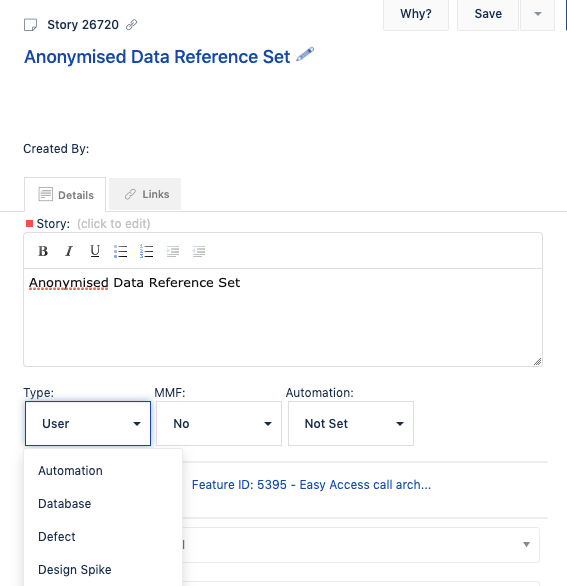Switch to the Links tab
Viewport: 567px width, 586px height.
pos(145,194)
